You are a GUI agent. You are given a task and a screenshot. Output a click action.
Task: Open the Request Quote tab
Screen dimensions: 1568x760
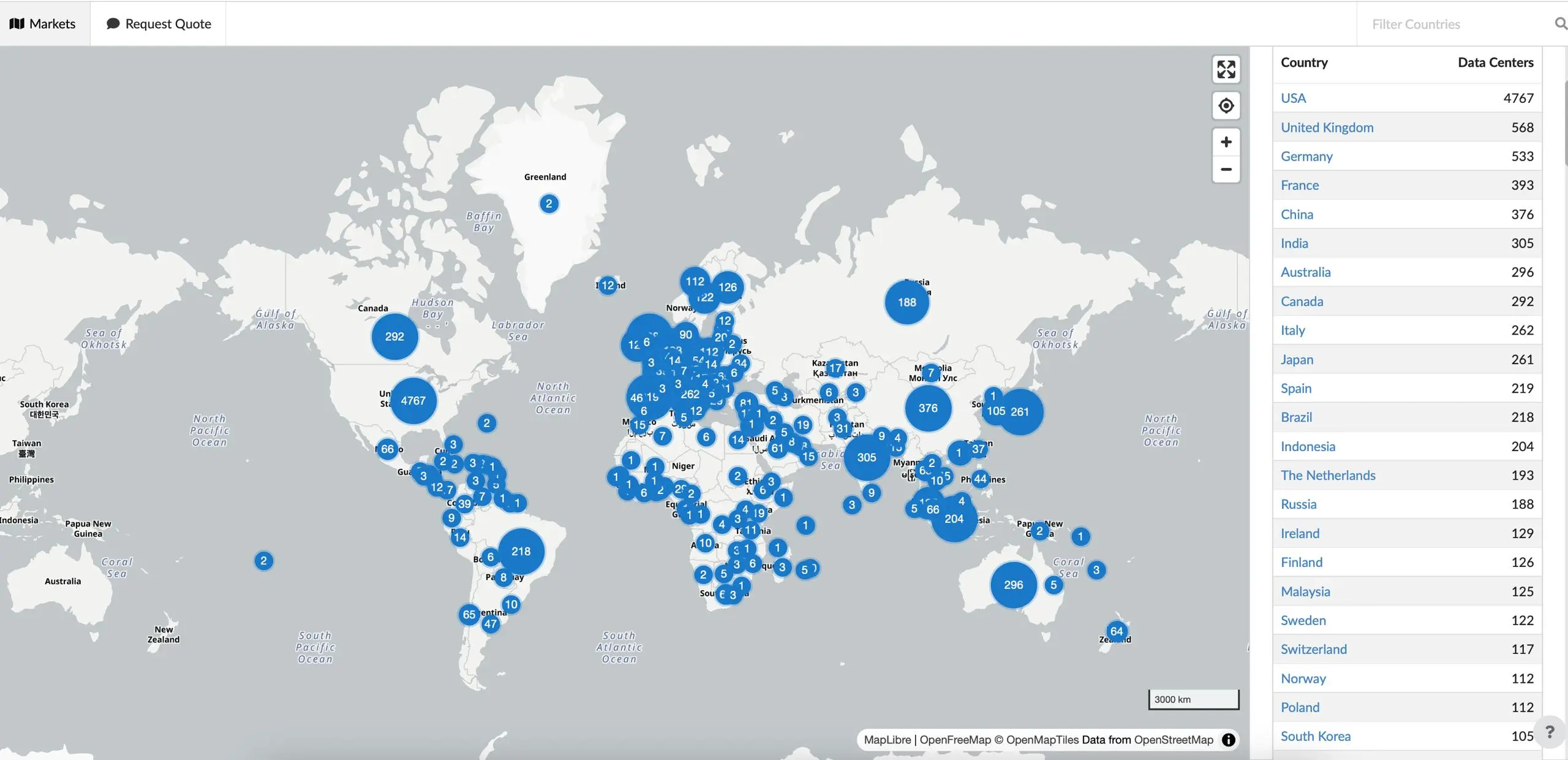click(159, 24)
